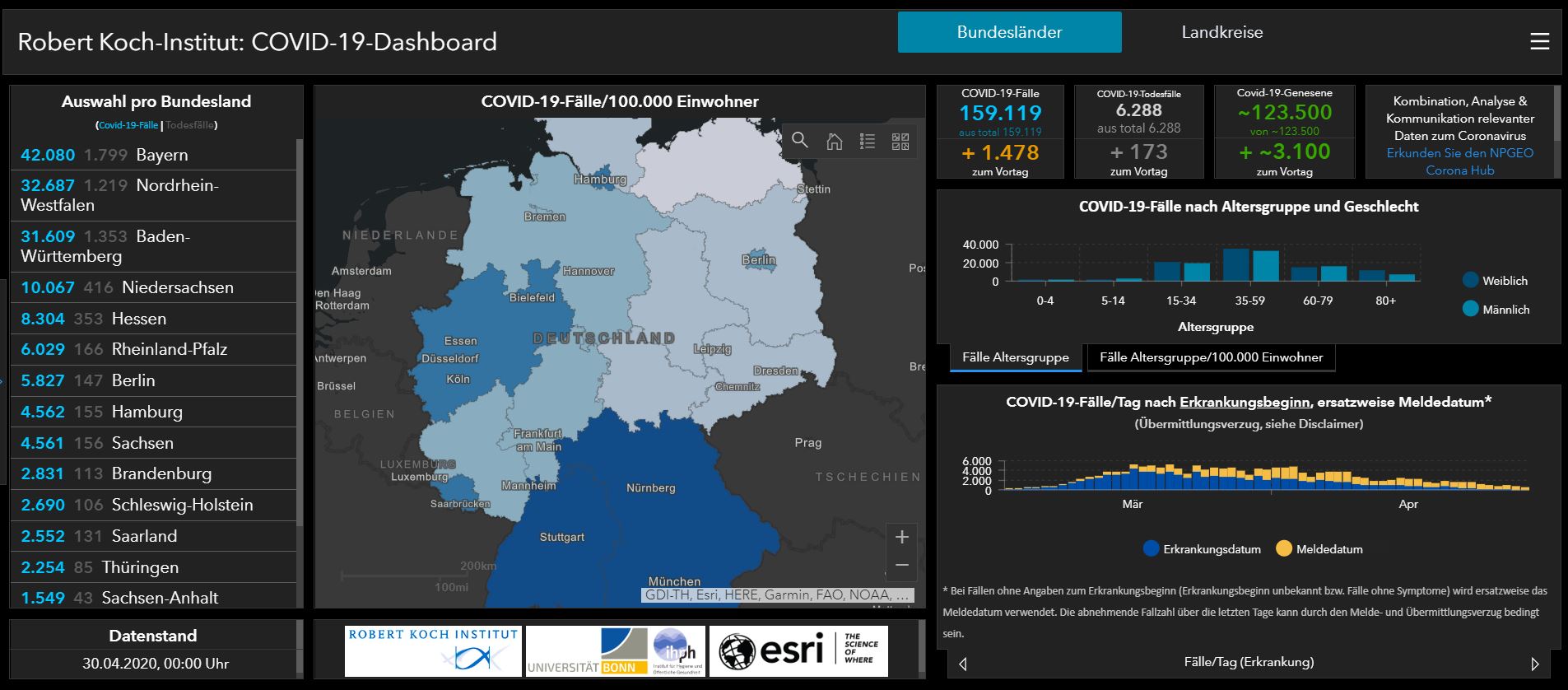Select Rheinland-Pfalz row
This screenshot has width=1568, height=690.
pos(153,349)
